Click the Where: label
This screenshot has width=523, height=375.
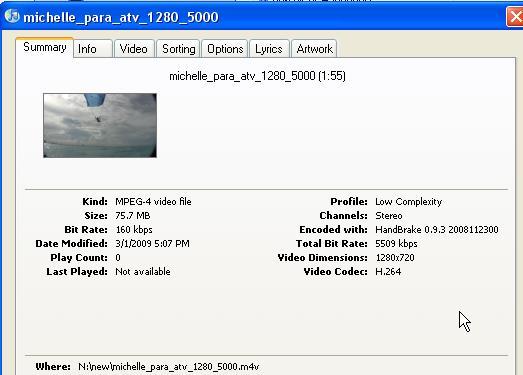(x=53, y=367)
